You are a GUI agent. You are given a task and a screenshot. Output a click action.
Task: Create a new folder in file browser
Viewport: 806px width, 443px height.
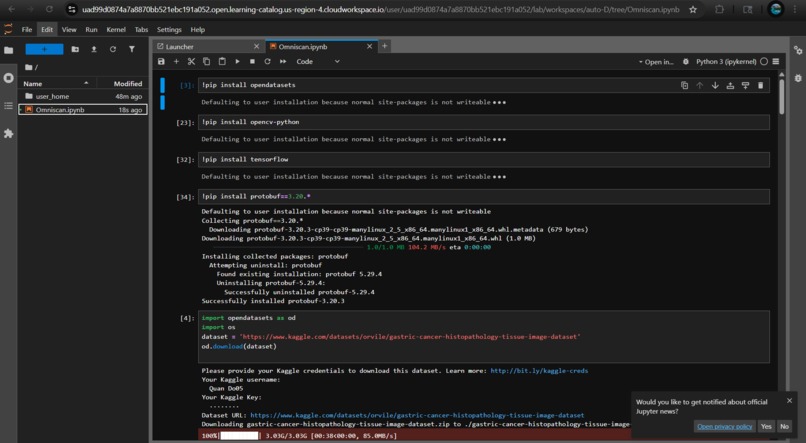pos(75,49)
